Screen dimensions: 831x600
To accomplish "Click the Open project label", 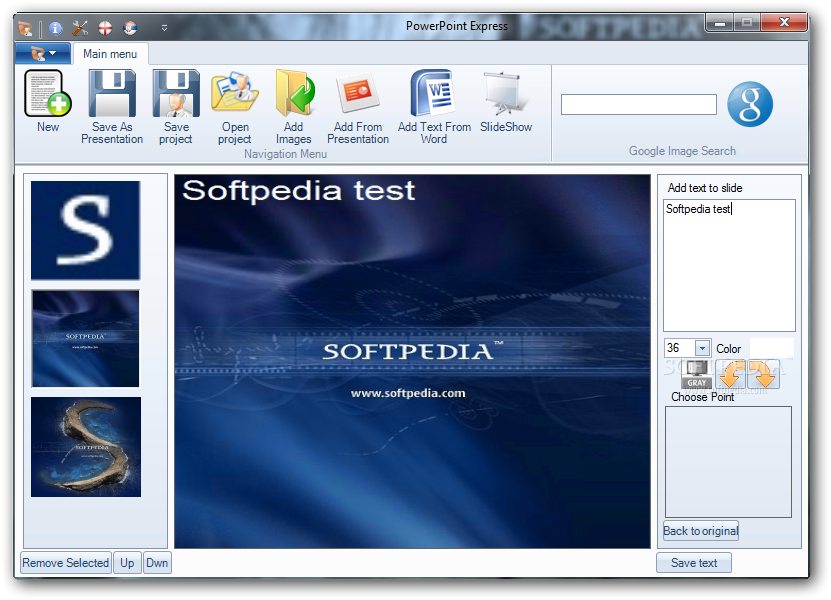I will tap(235, 133).
